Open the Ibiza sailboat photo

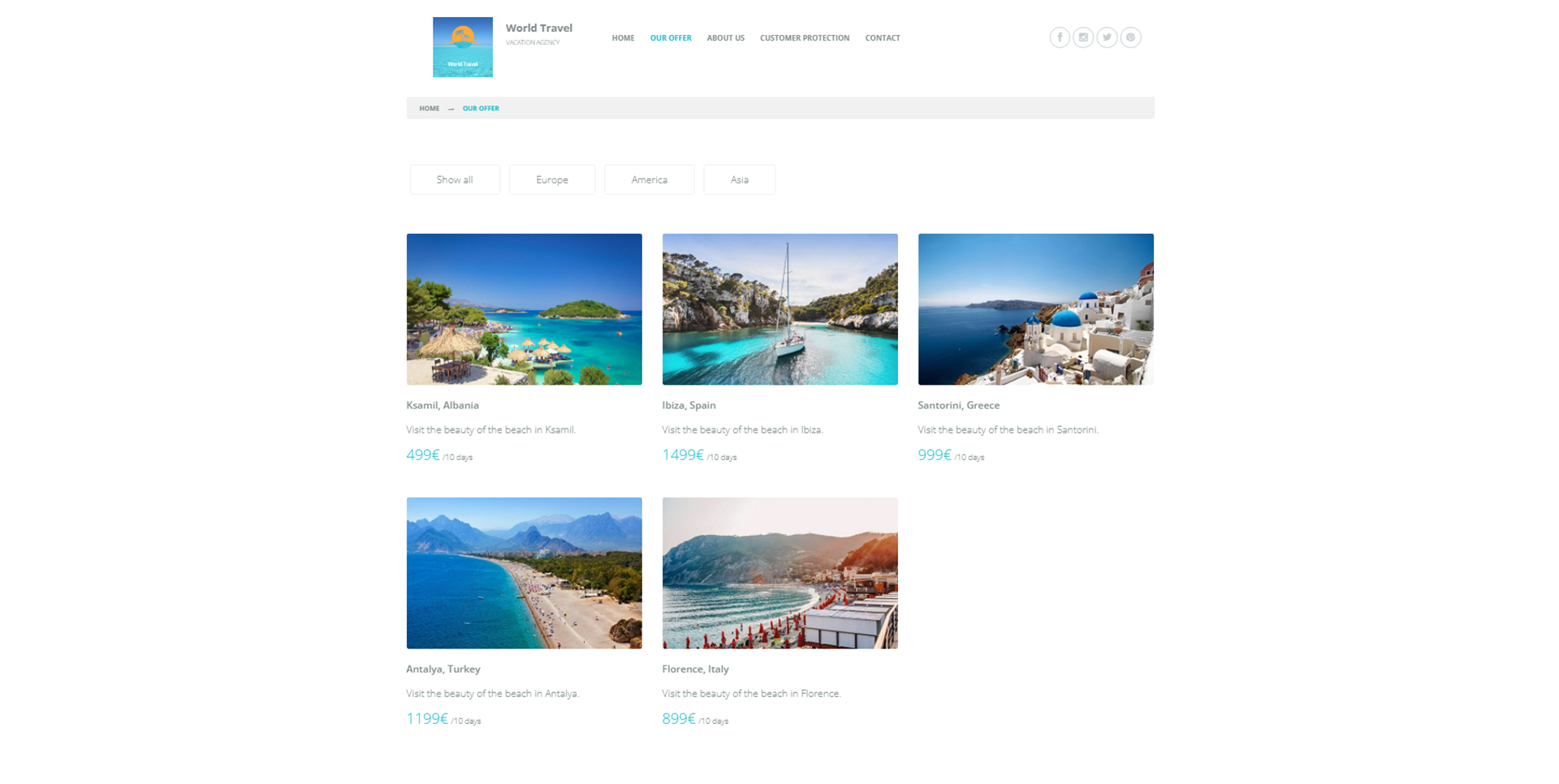coord(779,309)
